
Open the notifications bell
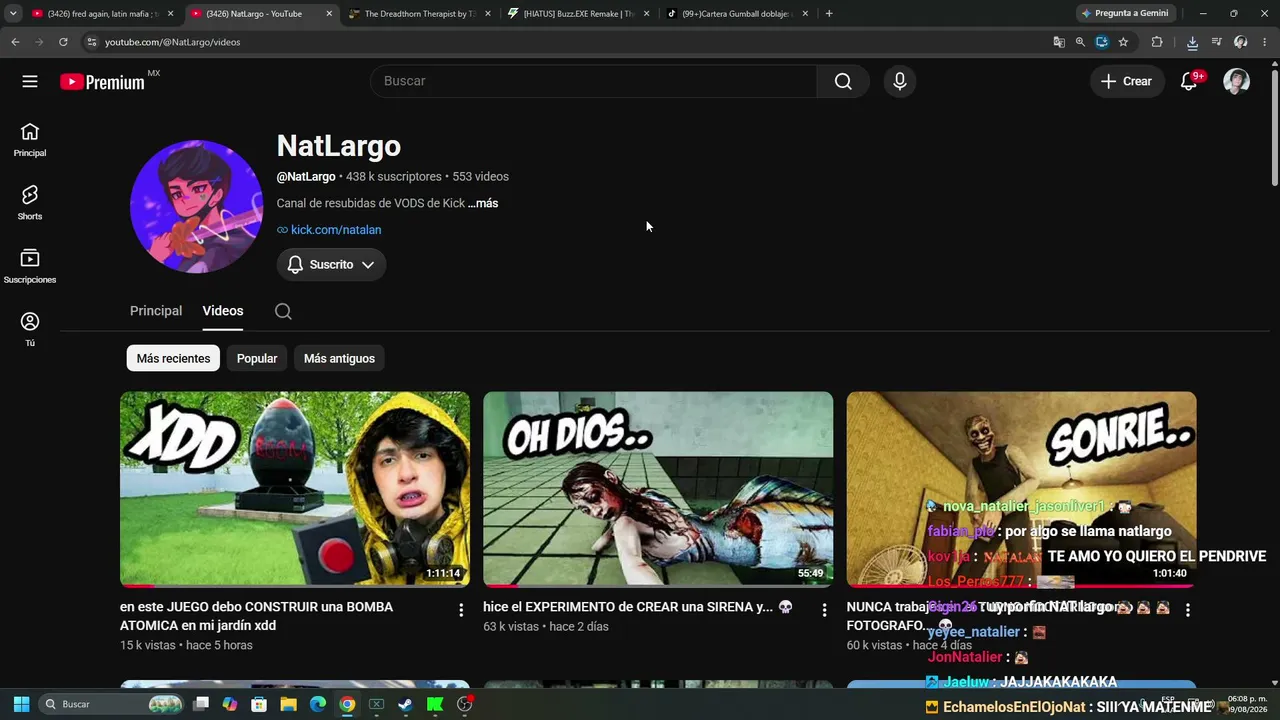(x=1189, y=81)
